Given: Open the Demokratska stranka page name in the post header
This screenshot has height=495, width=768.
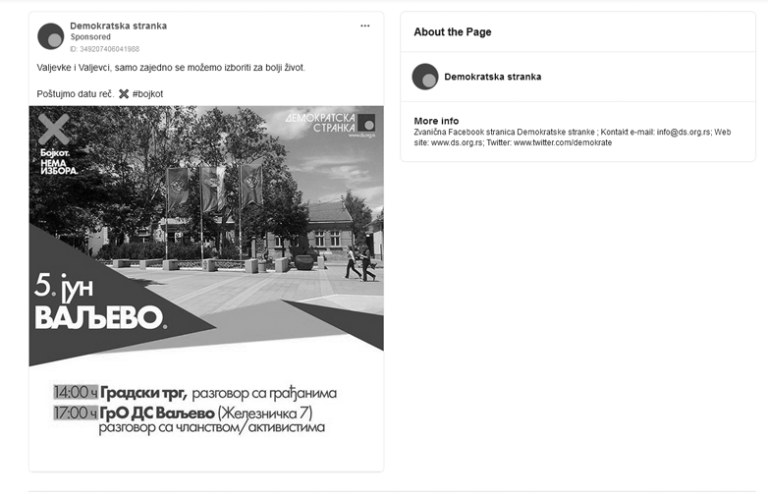Looking at the screenshot, I should [x=118, y=26].
